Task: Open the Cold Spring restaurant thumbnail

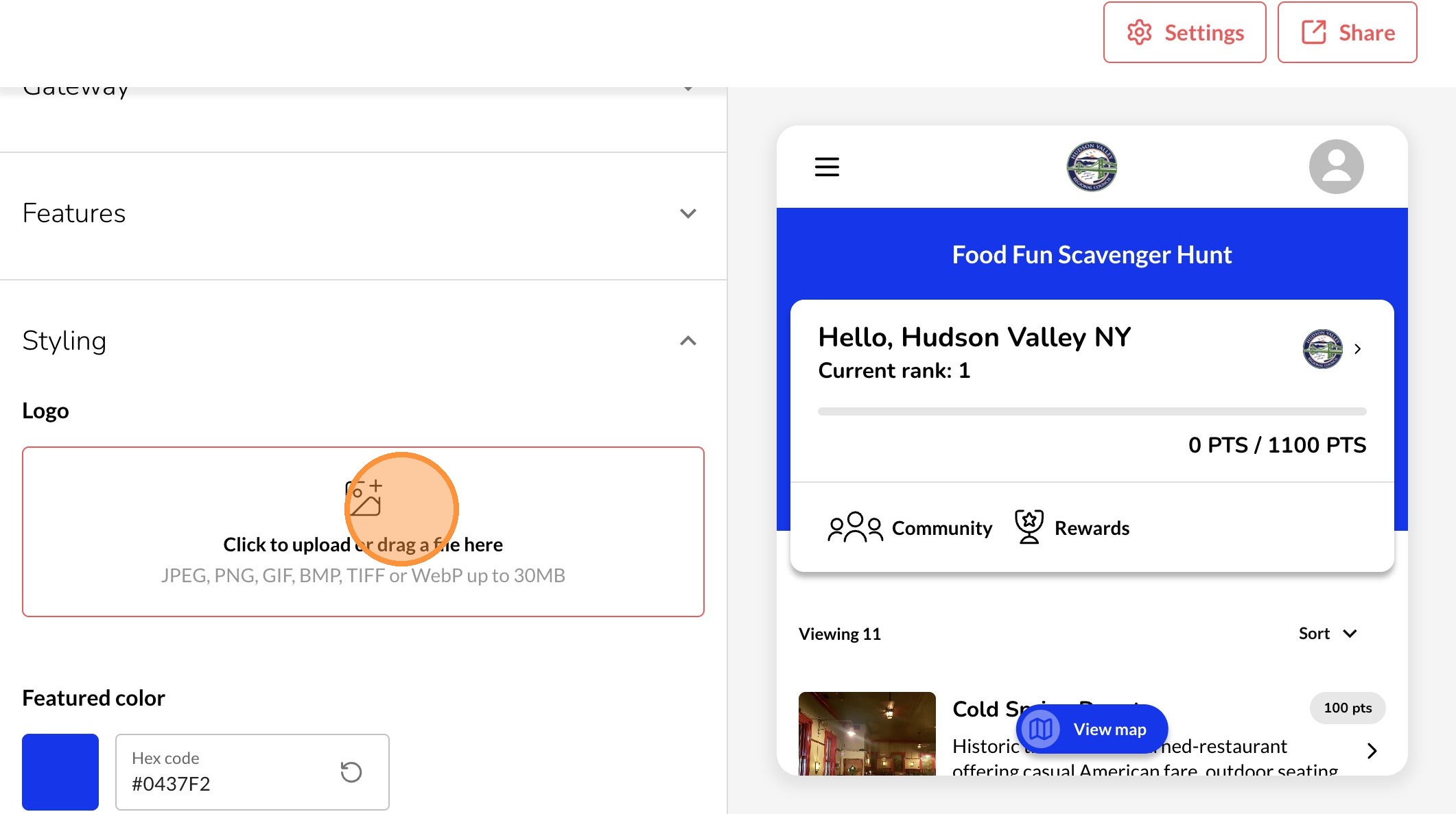Action: pos(867,733)
